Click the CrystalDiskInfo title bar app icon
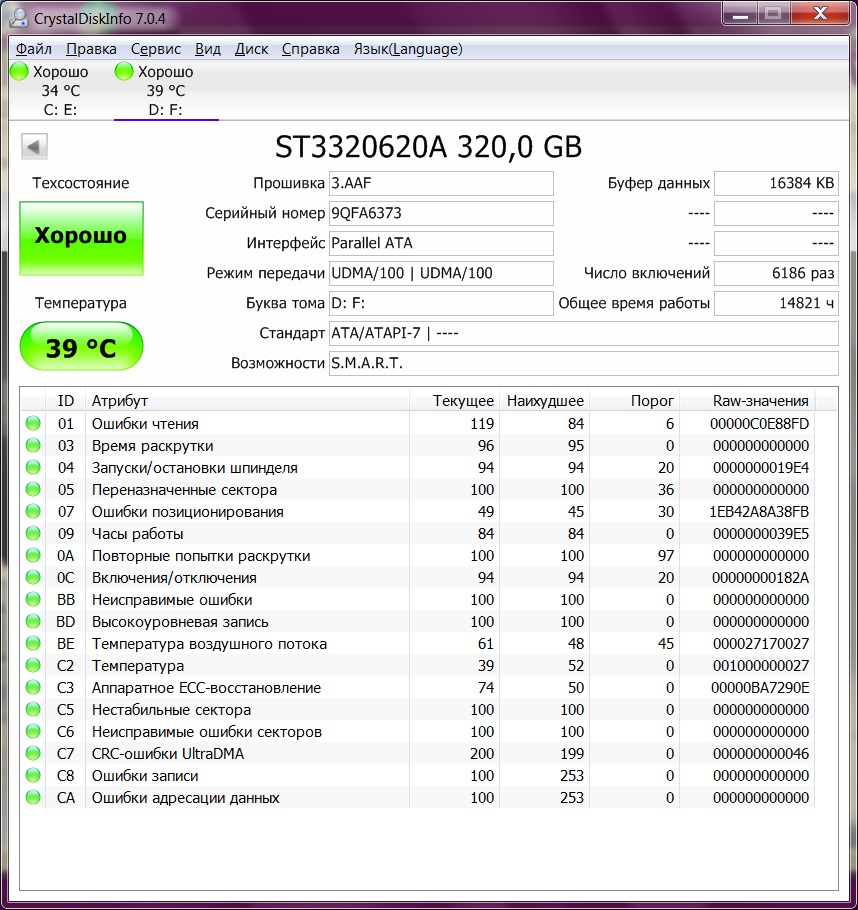This screenshot has width=858, height=910. point(19,16)
